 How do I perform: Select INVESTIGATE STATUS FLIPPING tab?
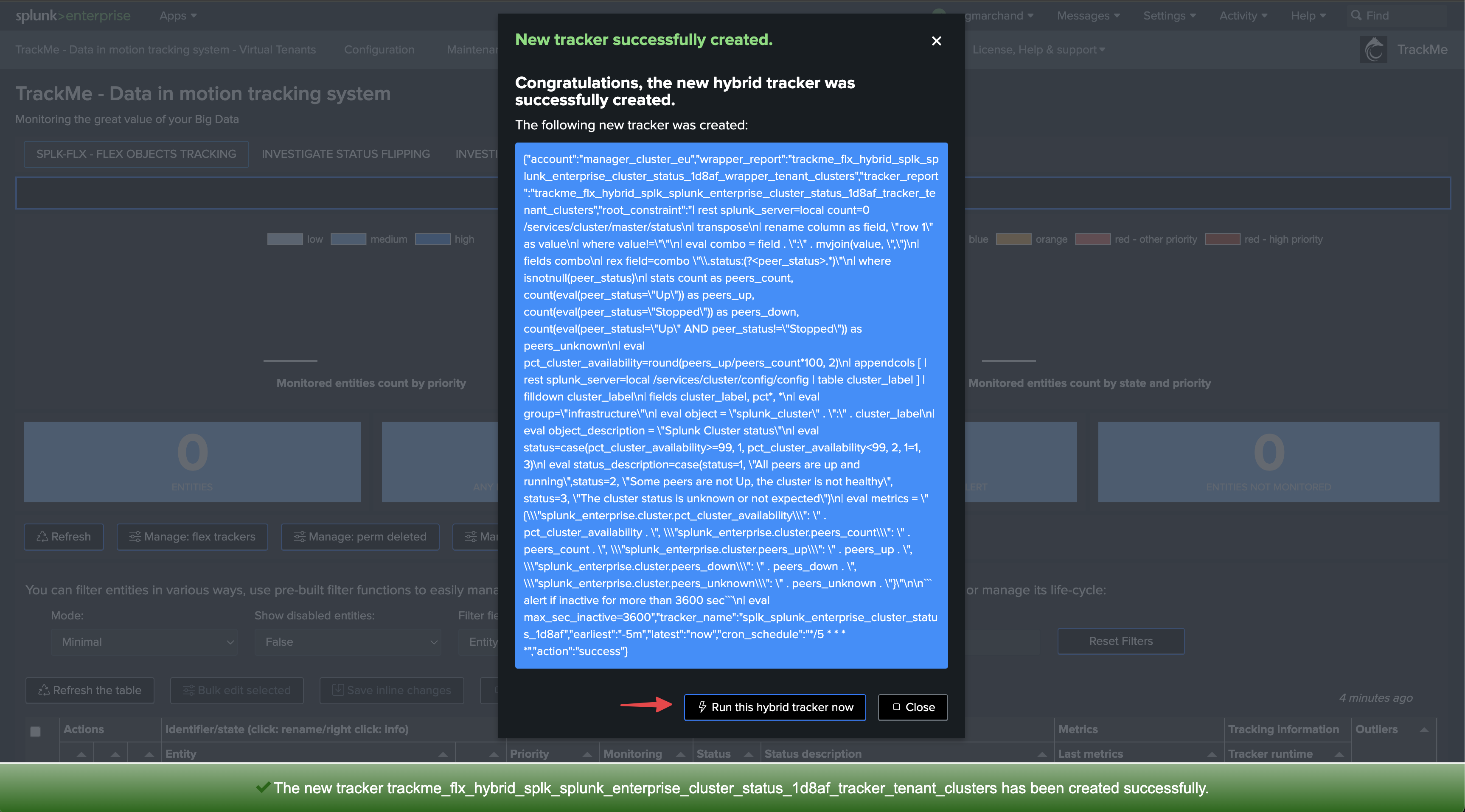point(346,154)
